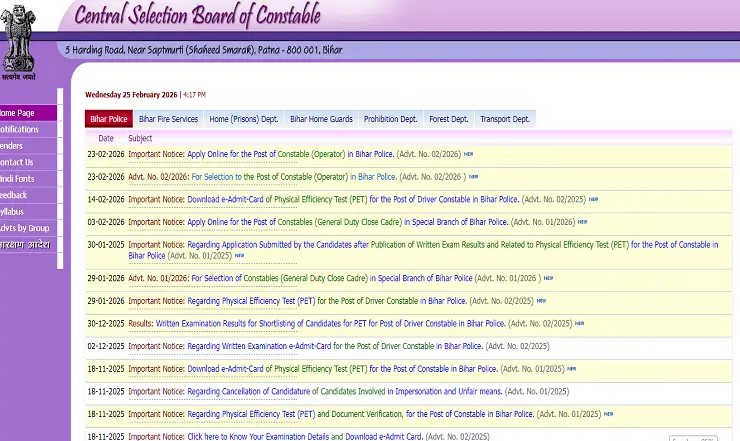
Task: Click NEW badge beside 23-02-2026 Apply Online notice
Action: coord(469,154)
